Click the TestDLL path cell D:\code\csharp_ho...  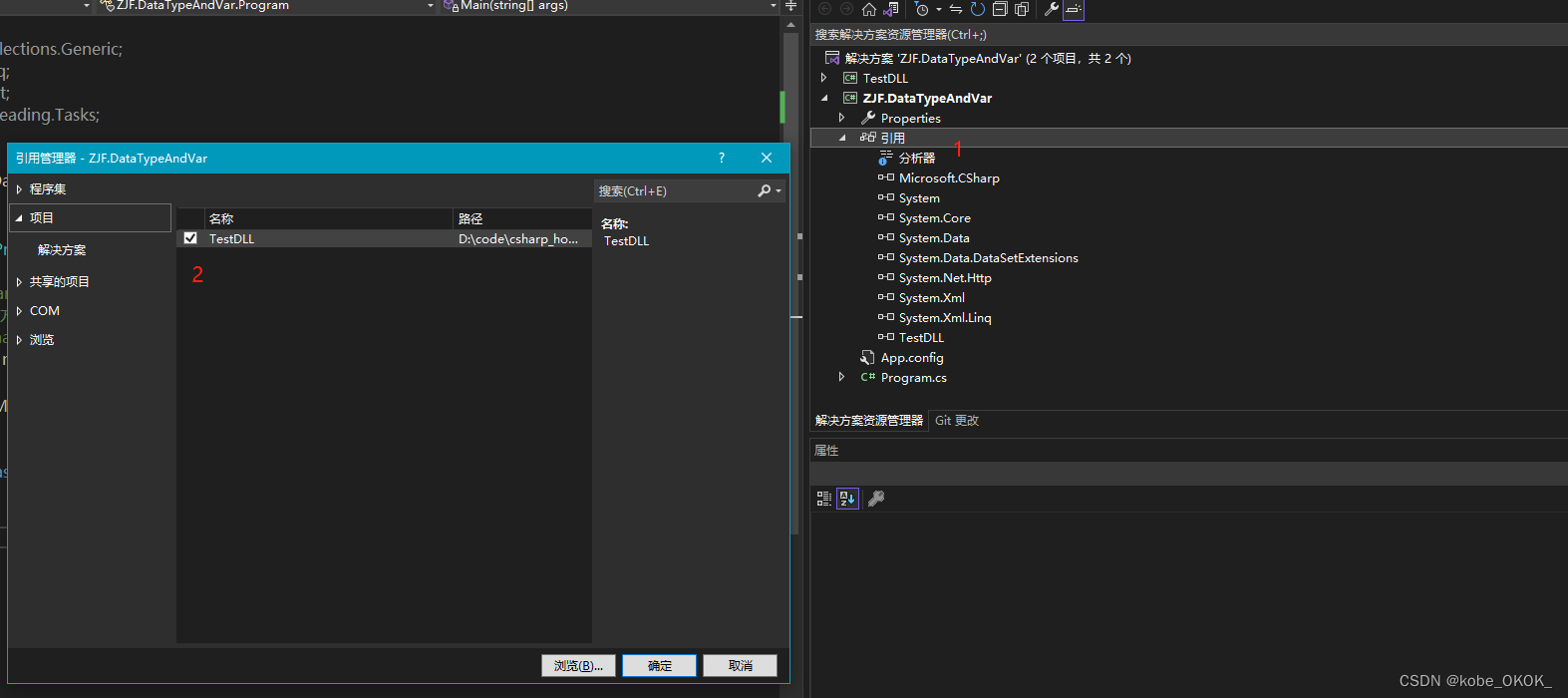[518, 238]
